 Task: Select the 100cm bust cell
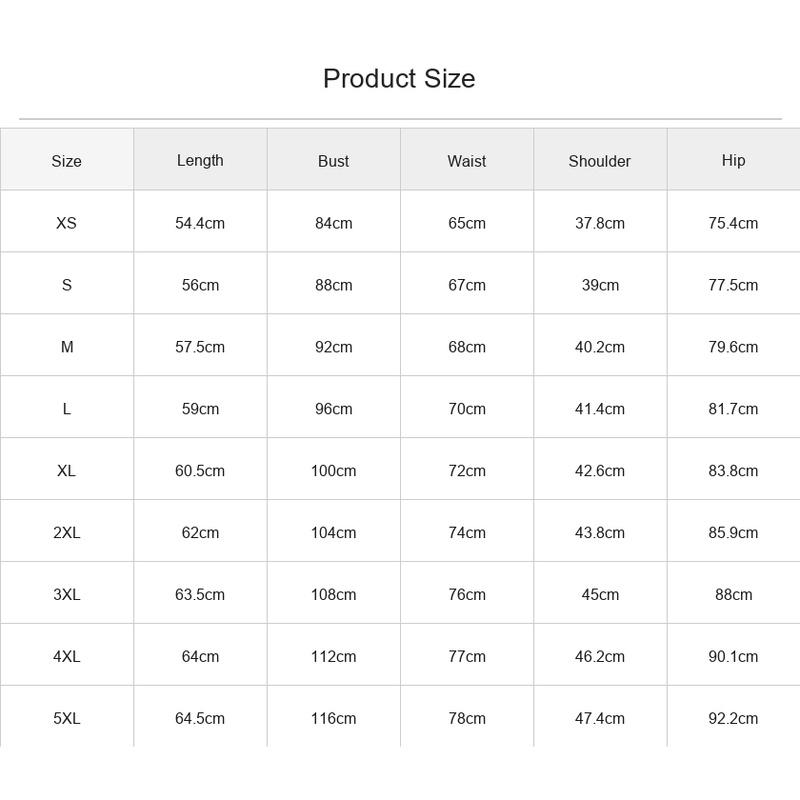coord(333,470)
